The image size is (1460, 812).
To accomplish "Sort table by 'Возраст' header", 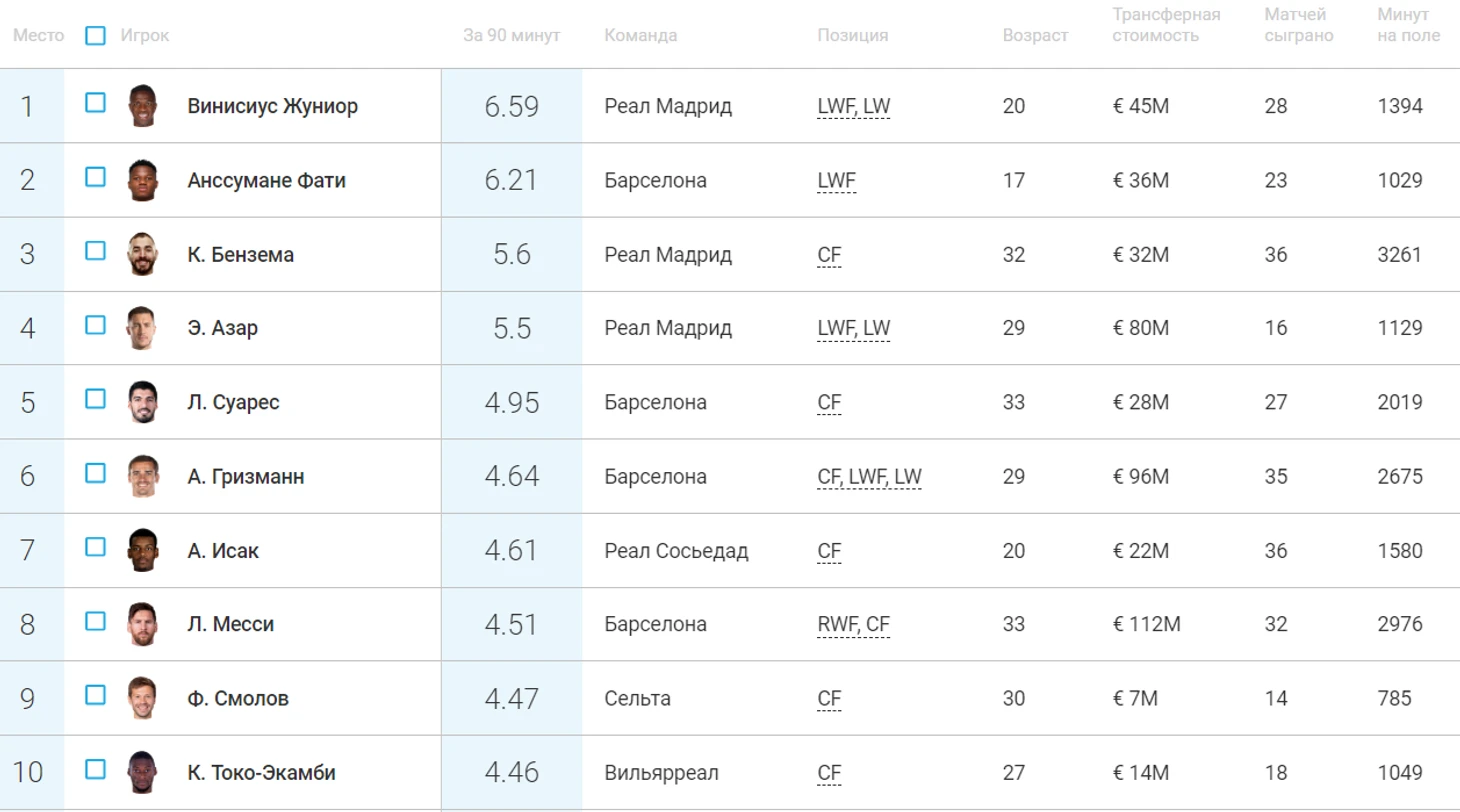I will [1035, 36].
